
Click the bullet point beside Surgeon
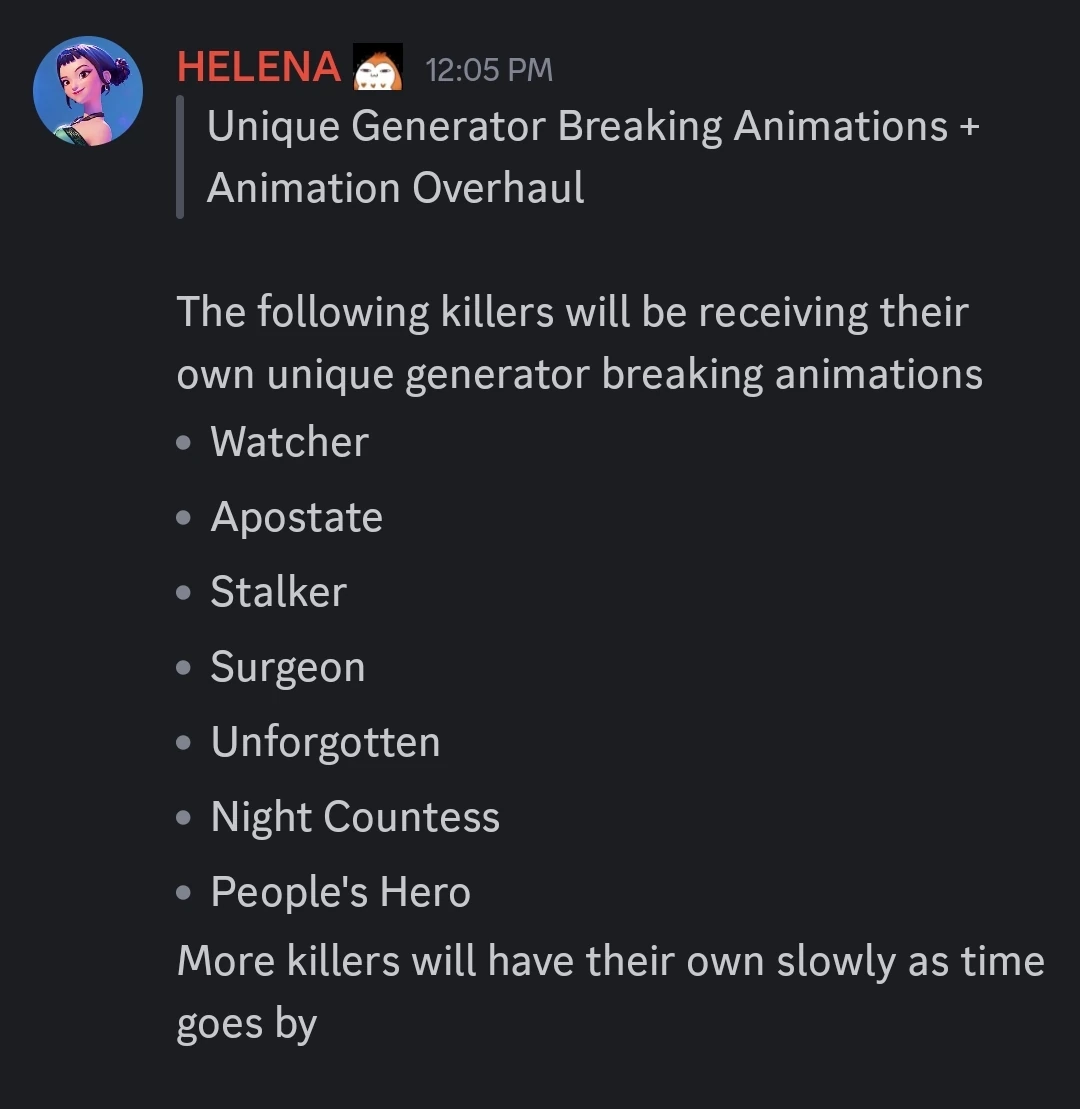[183, 668]
